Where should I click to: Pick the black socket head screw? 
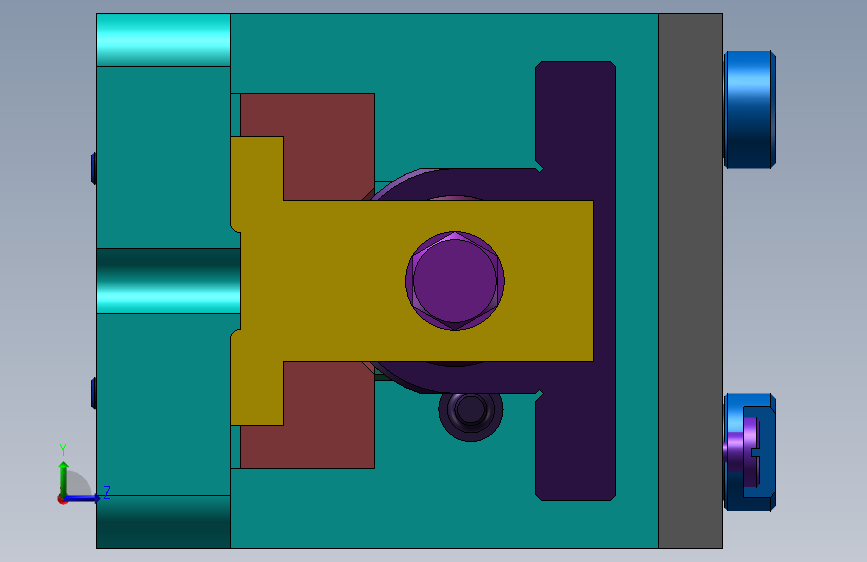pos(471,410)
